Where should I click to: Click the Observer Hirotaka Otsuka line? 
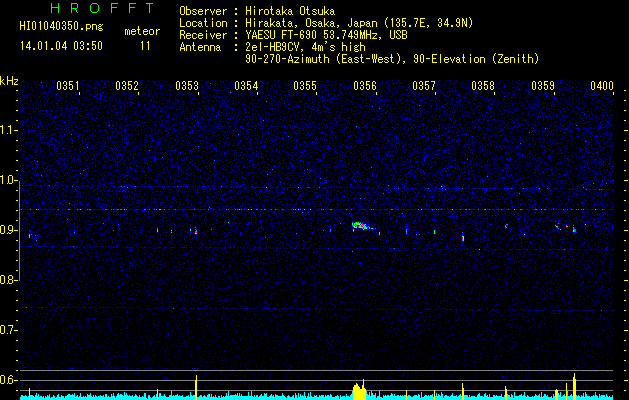pyautogui.click(x=257, y=11)
